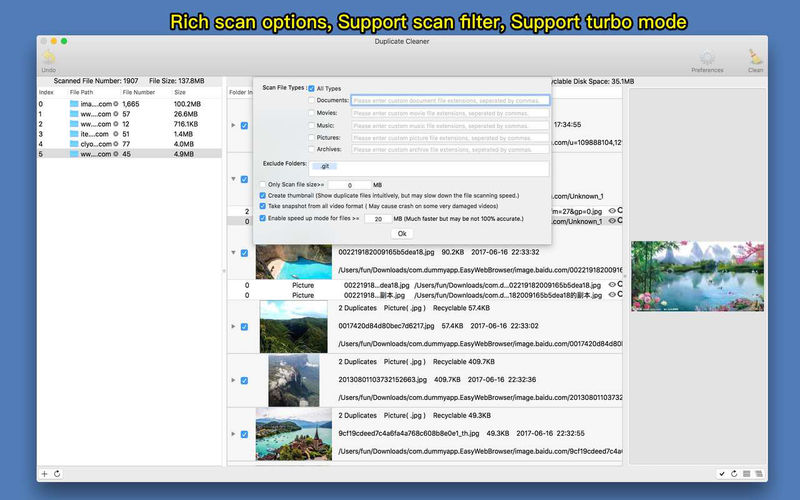The width and height of the screenshot is (800, 500).
Task: Click the Archives custom extensions input field
Action: (450, 149)
